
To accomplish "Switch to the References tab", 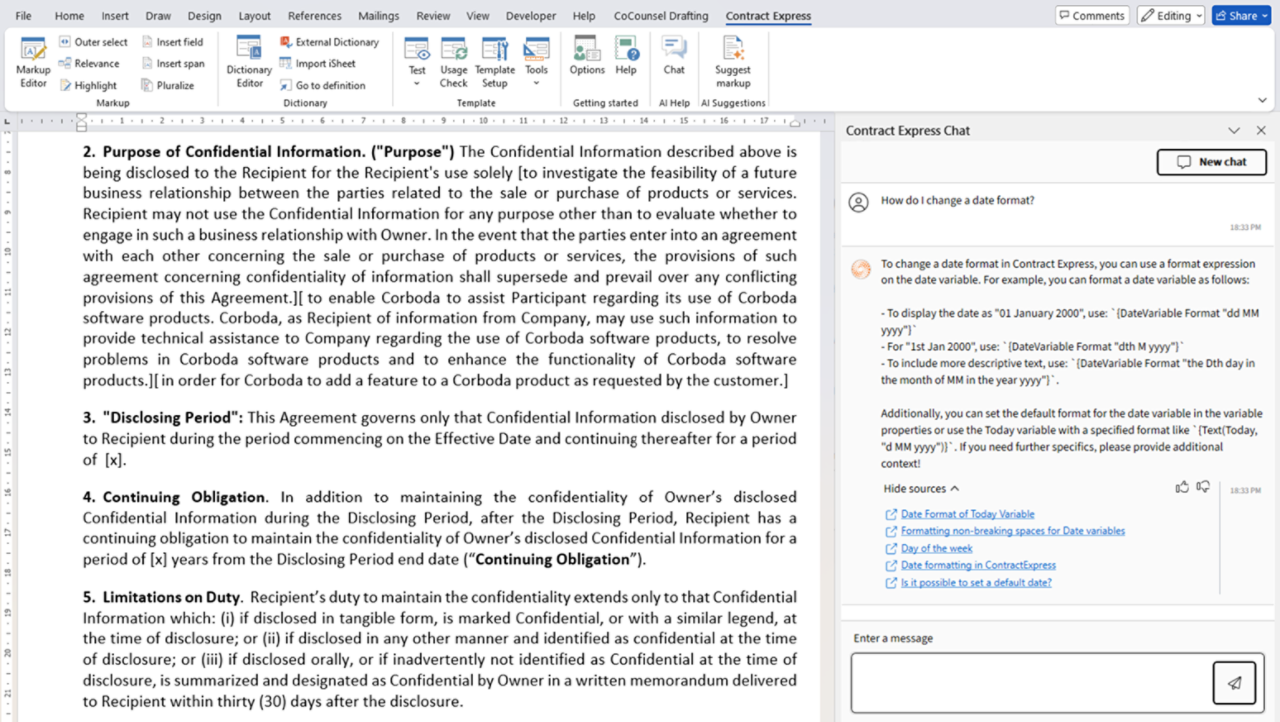I will [x=315, y=16].
